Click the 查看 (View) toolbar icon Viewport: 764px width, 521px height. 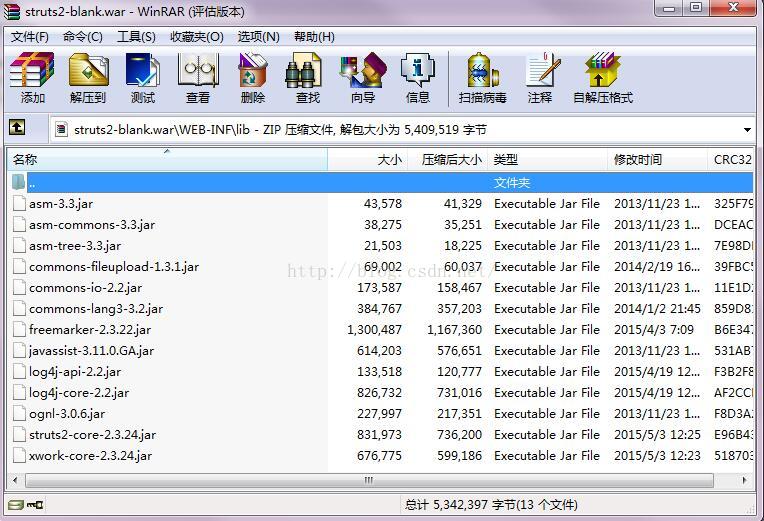click(198, 70)
